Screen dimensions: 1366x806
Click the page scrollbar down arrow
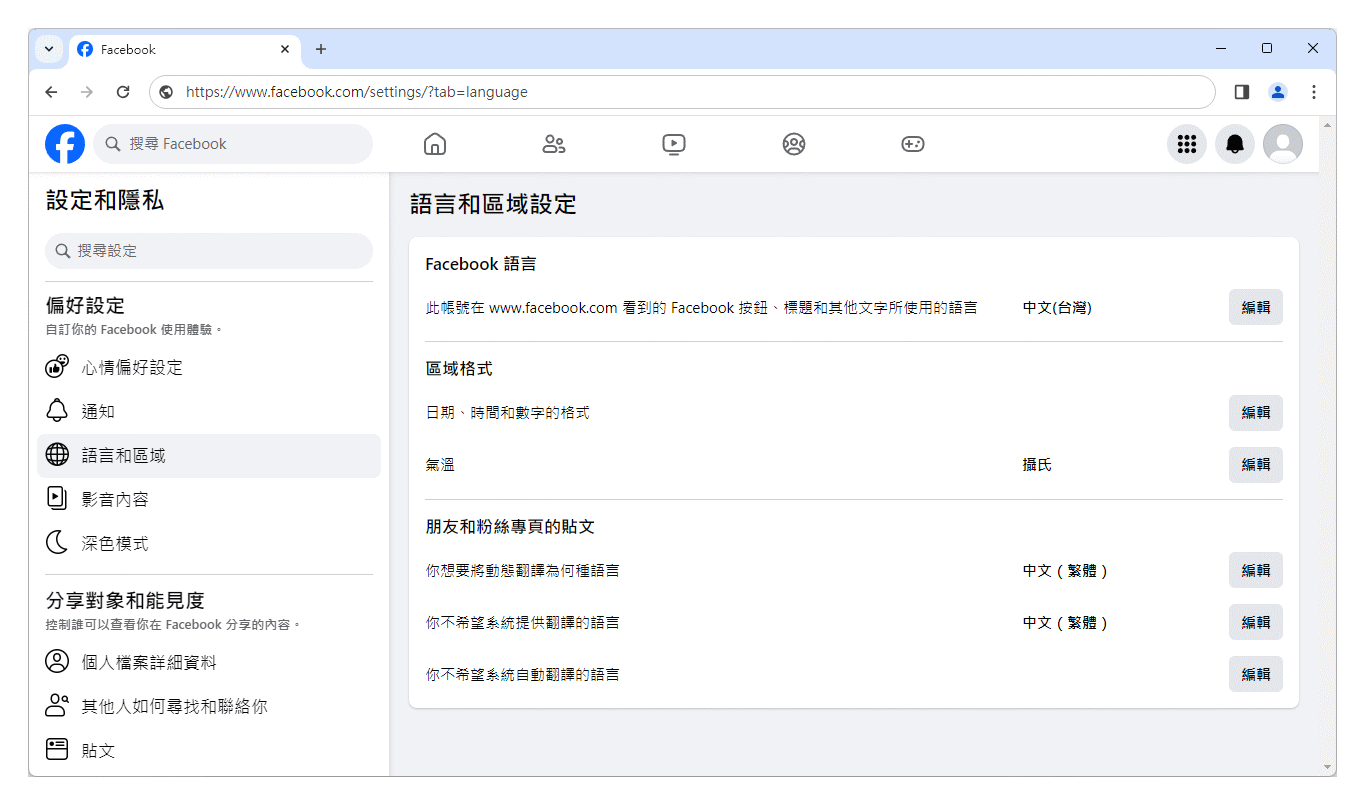[x=1328, y=767]
